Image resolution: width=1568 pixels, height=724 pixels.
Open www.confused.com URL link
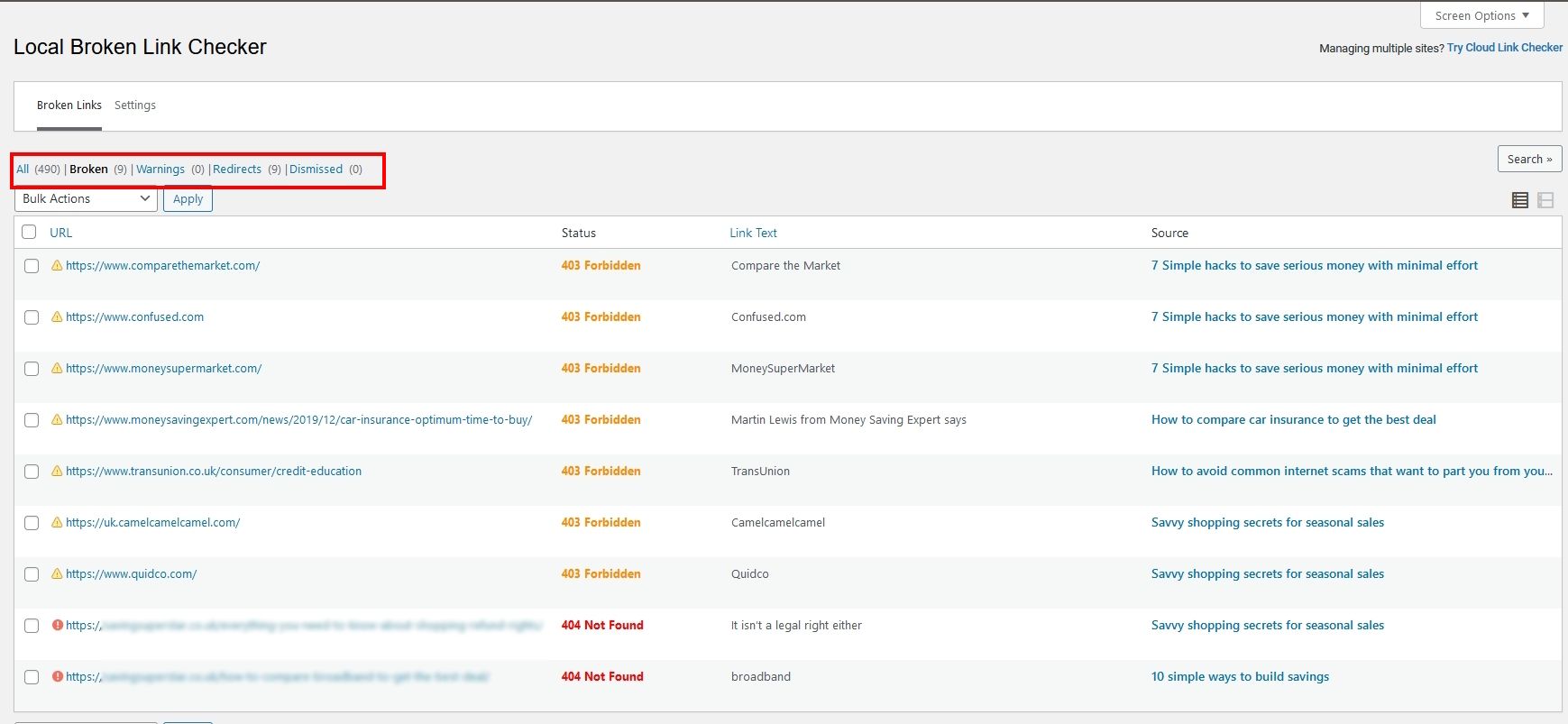point(134,317)
